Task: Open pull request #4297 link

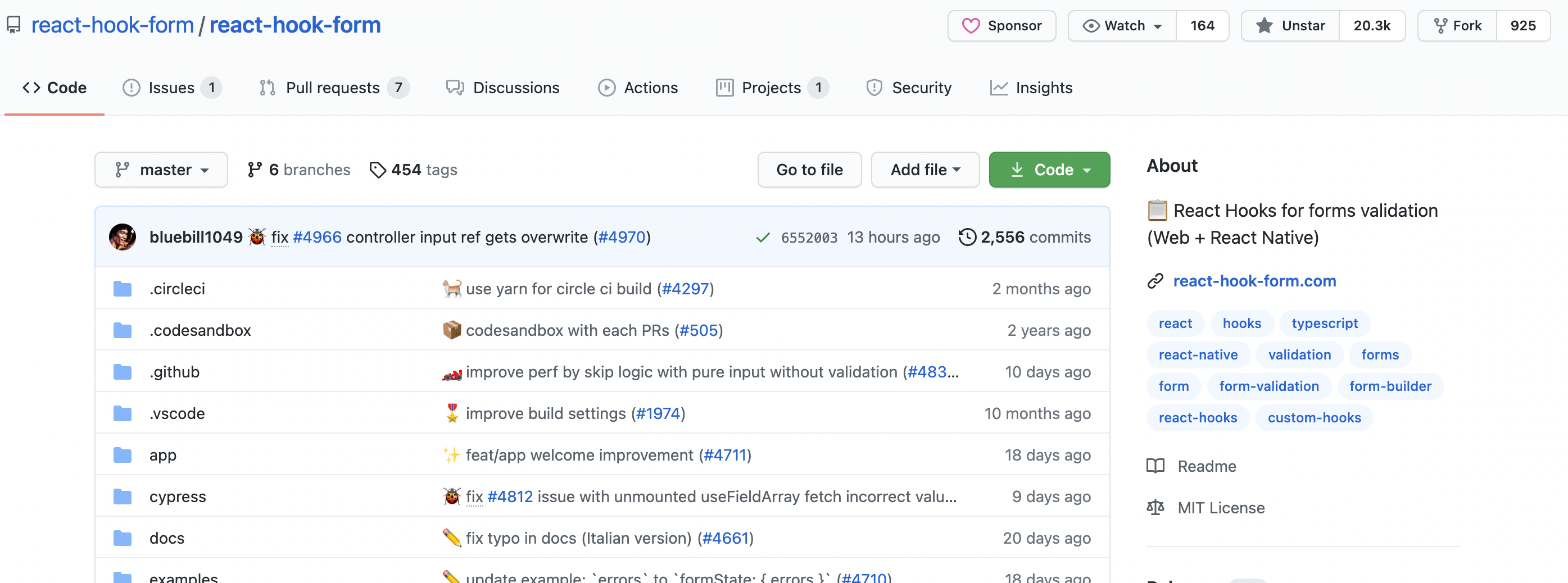Action: pos(686,289)
